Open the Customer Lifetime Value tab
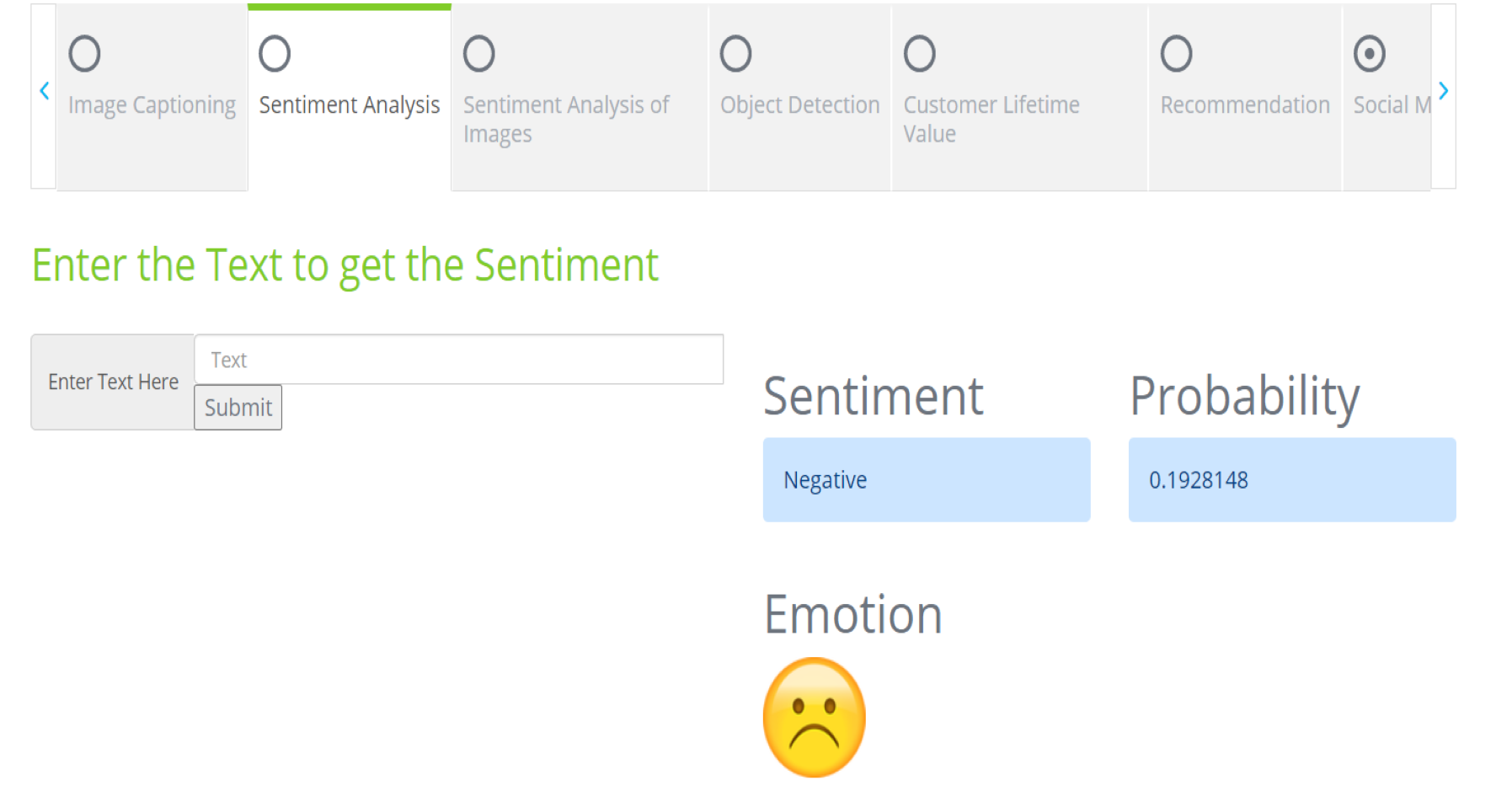The width and height of the screenshot is (1512, 807). [x=991, y=119]
